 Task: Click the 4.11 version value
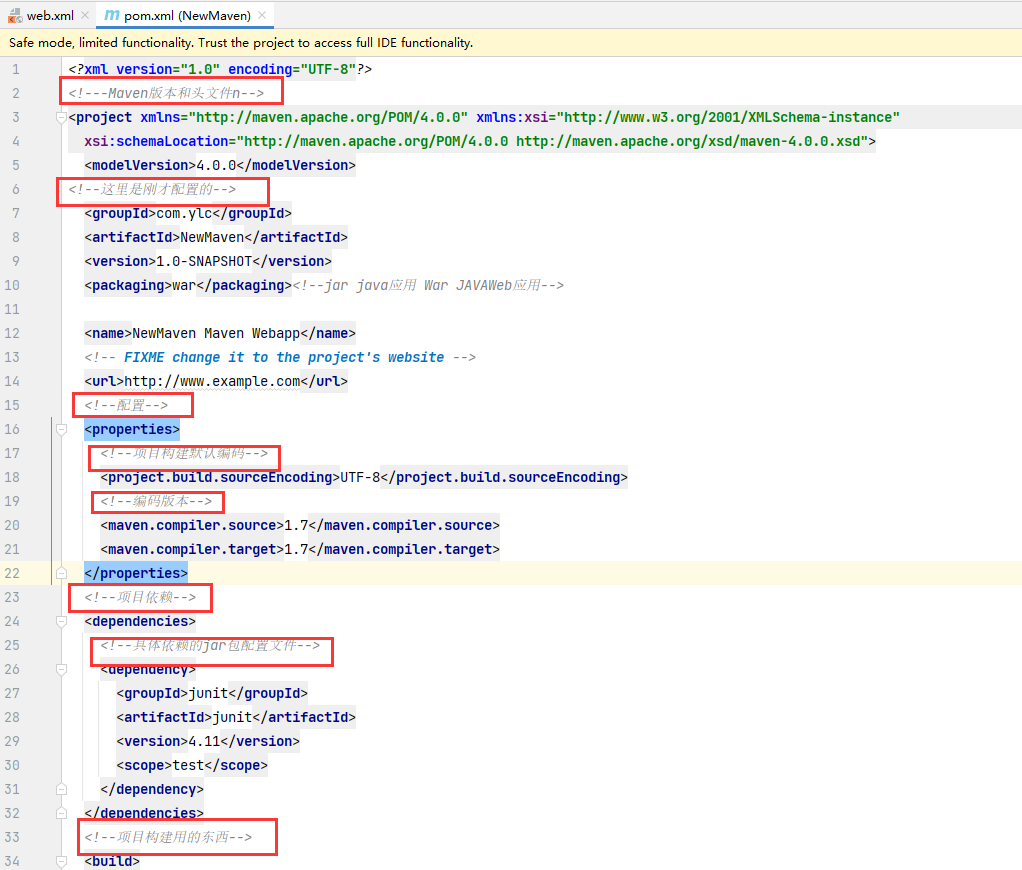tap(204, 742)
